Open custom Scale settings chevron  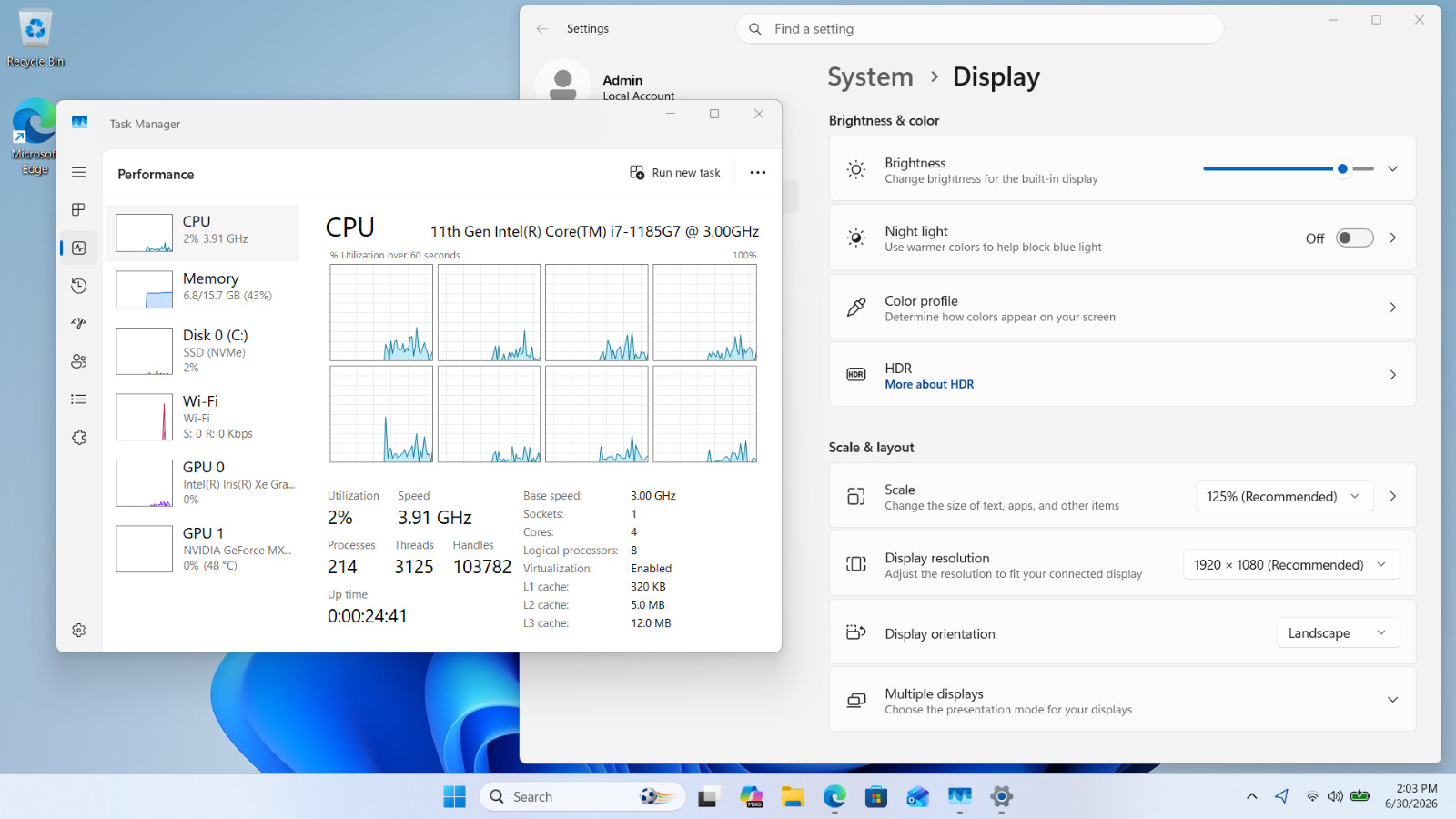click(x=1392, y=496)
